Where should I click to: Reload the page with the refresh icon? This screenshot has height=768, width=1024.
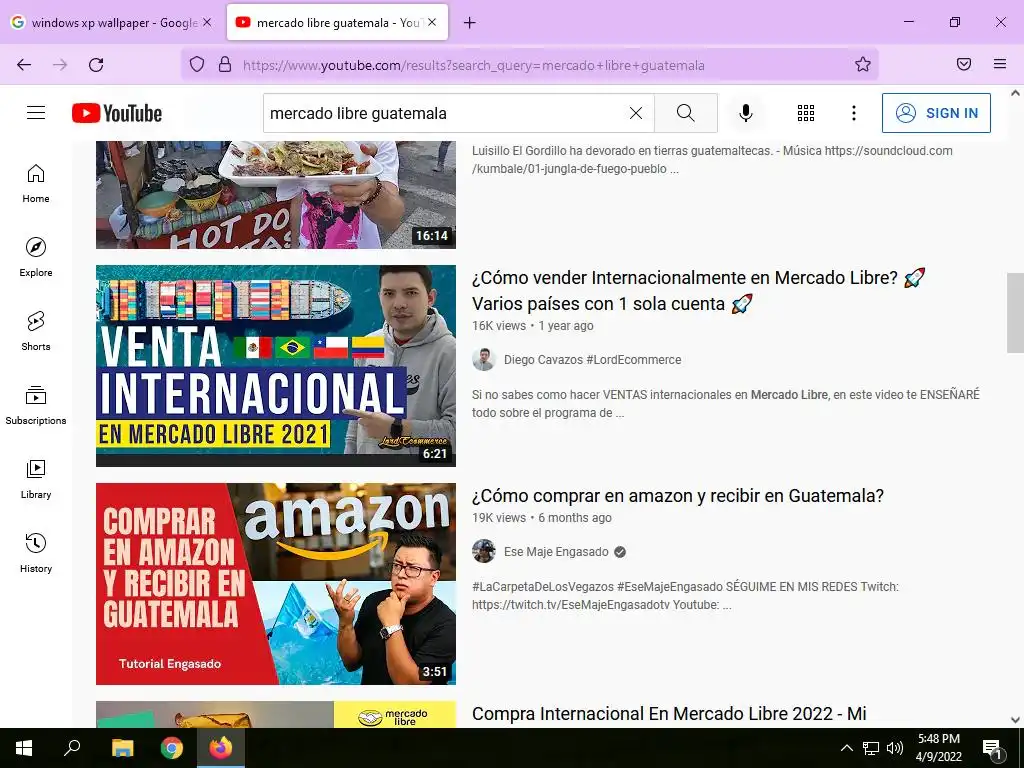pyautogui.click(x=96, y=65)
